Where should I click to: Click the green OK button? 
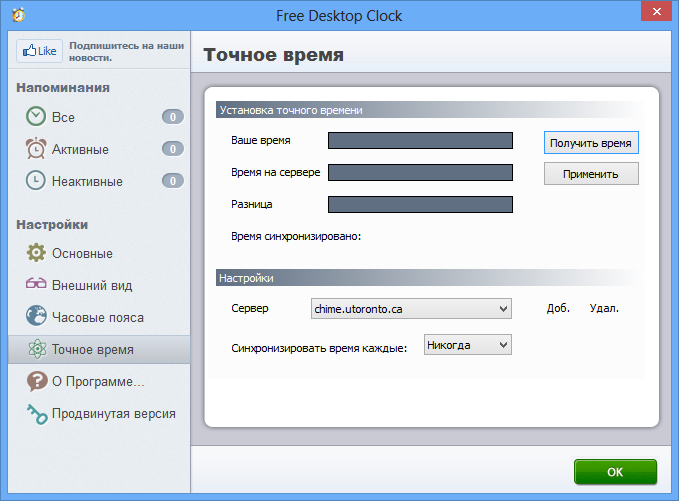615,472
